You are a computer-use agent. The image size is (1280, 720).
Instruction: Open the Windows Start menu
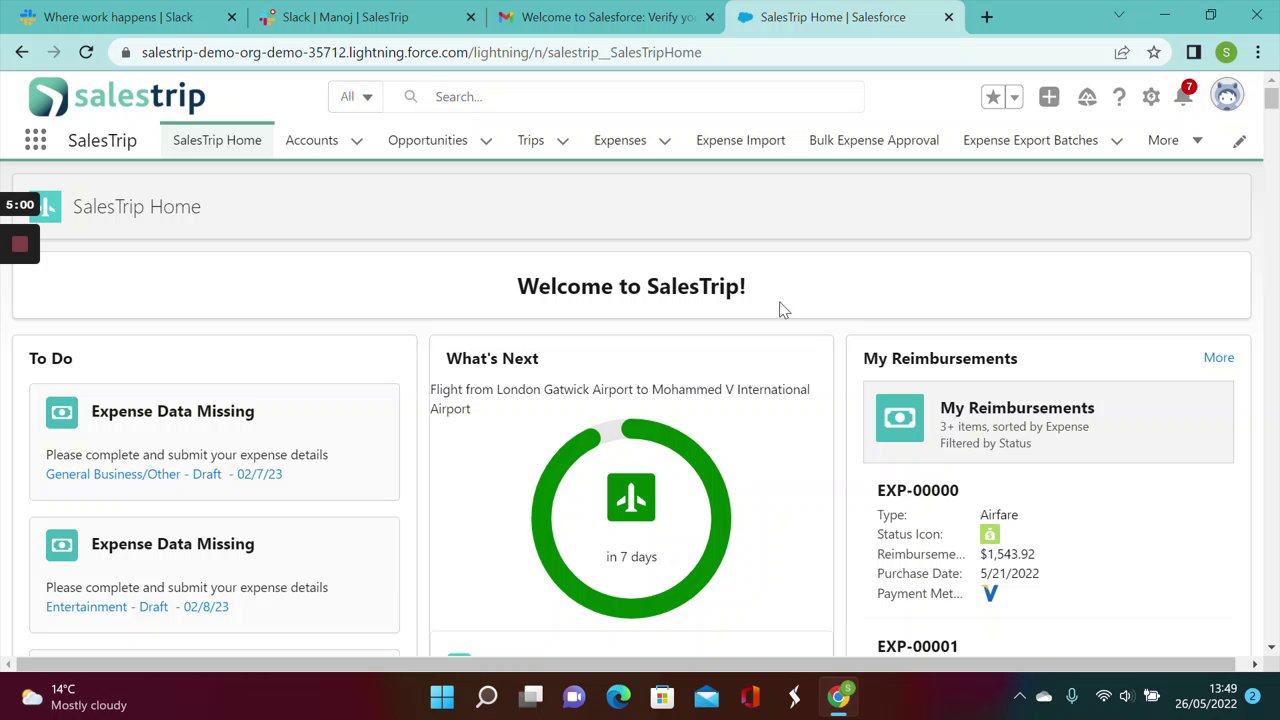click(x=442, y=696)
